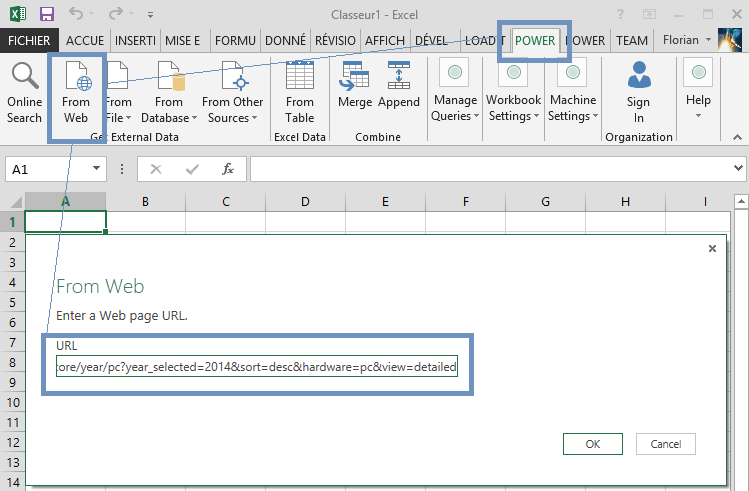Open the FICHIER tab
This screenshot has height=491, width=749.
click(x=29, y=41)
